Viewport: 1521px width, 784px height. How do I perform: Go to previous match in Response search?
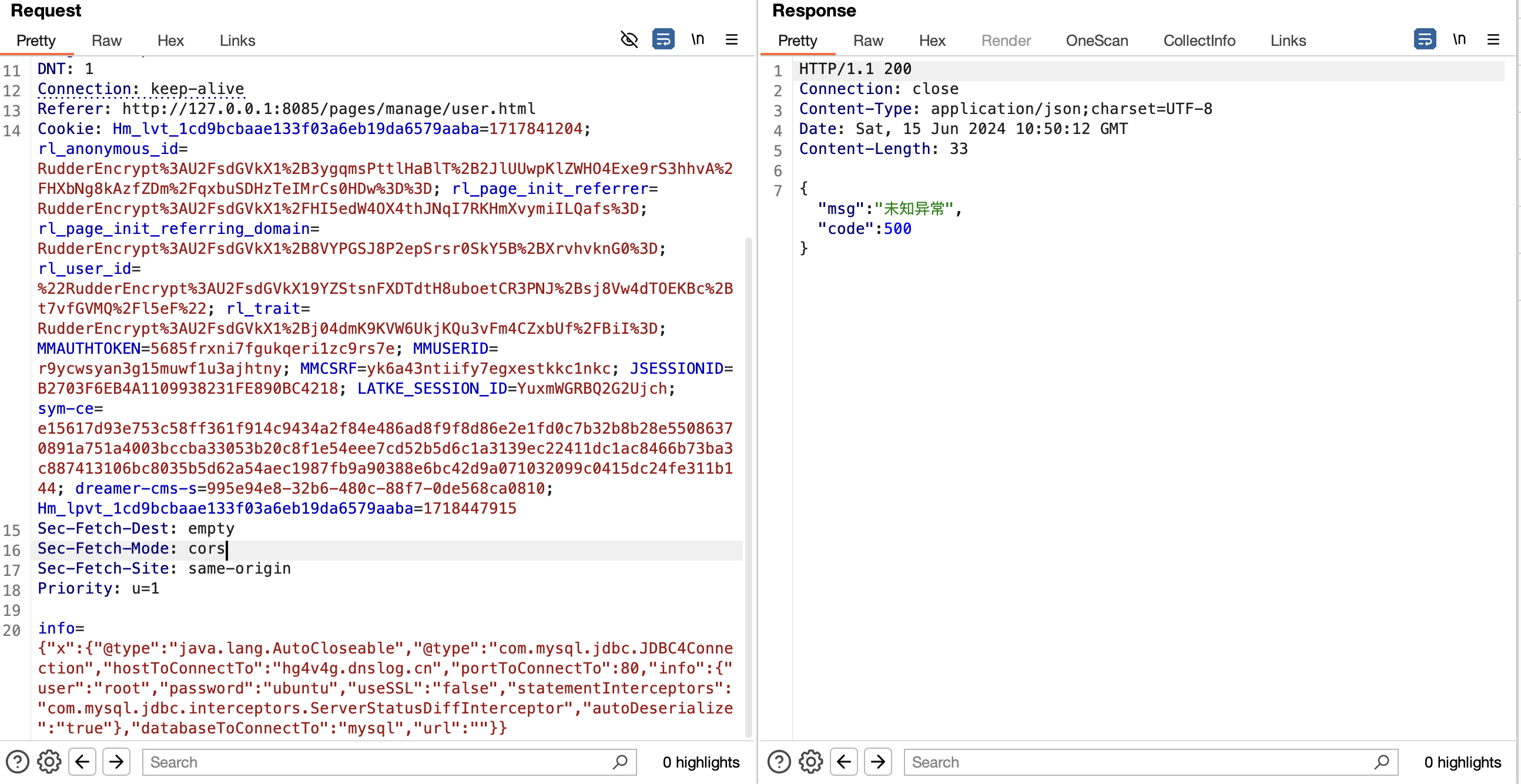pos(844,762)
